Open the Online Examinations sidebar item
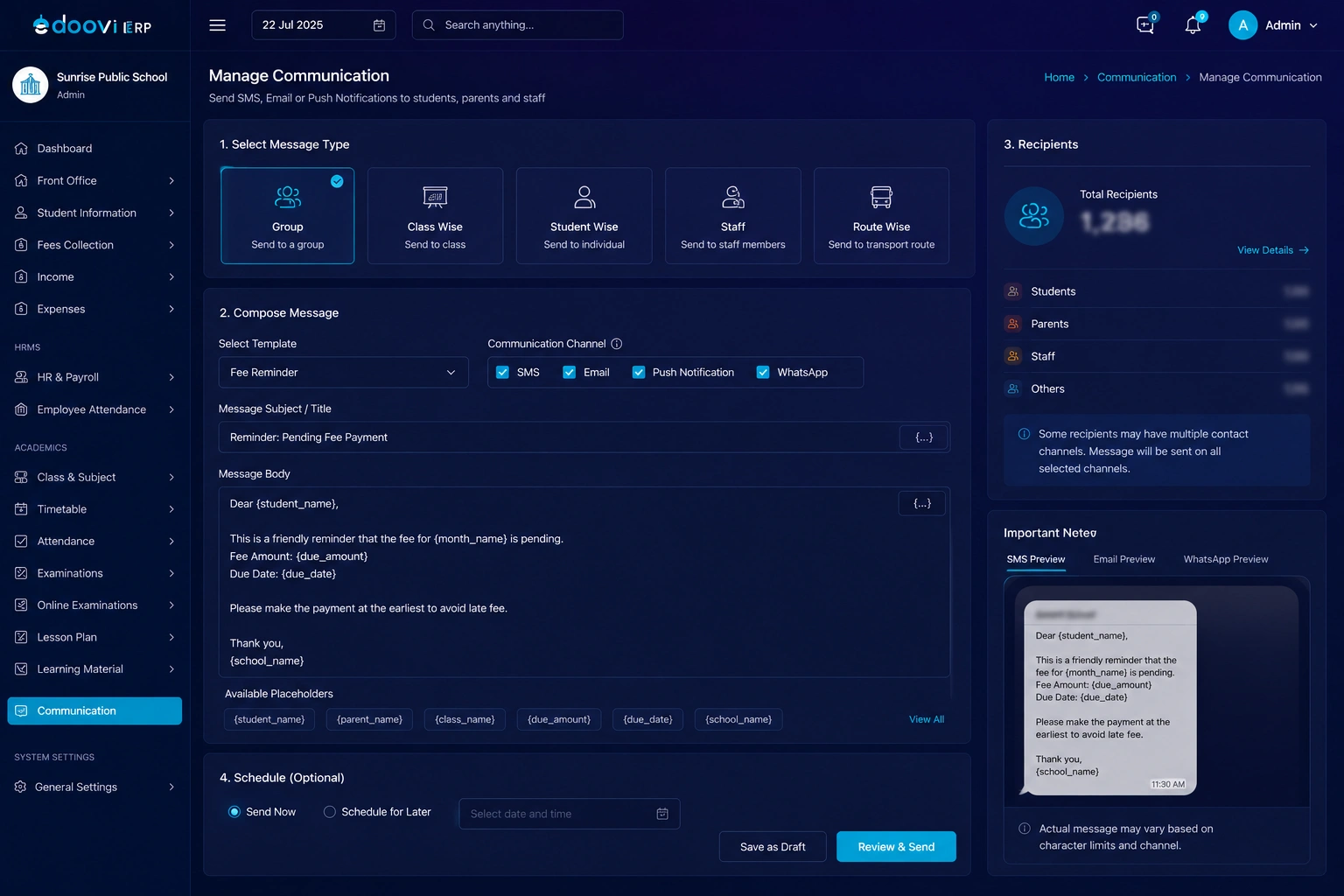 pos(94,605)
